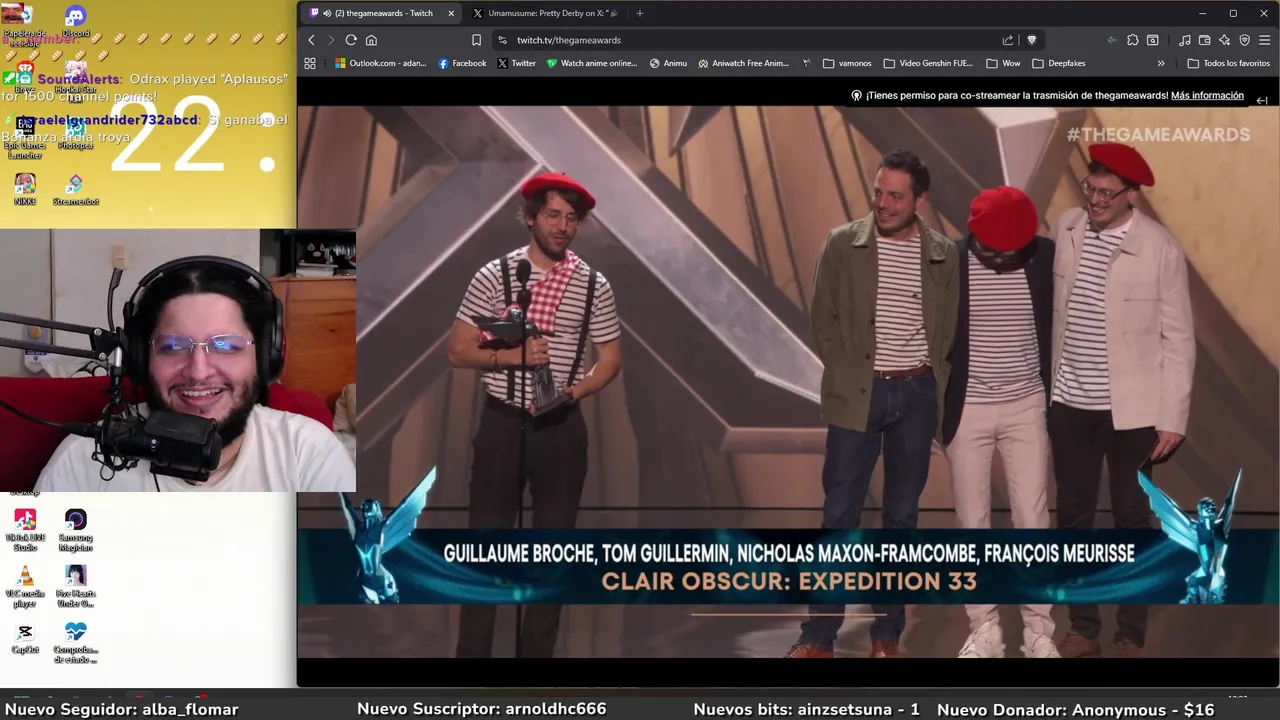Close the thegameawards Twitch tab
Viewport: 1280px width, 720px height.
pyautogui.click(x=451, y=13)
